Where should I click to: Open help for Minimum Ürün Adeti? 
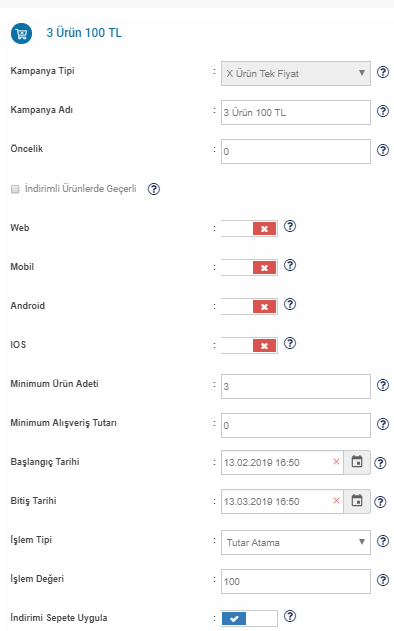click(x=383, y=385)
